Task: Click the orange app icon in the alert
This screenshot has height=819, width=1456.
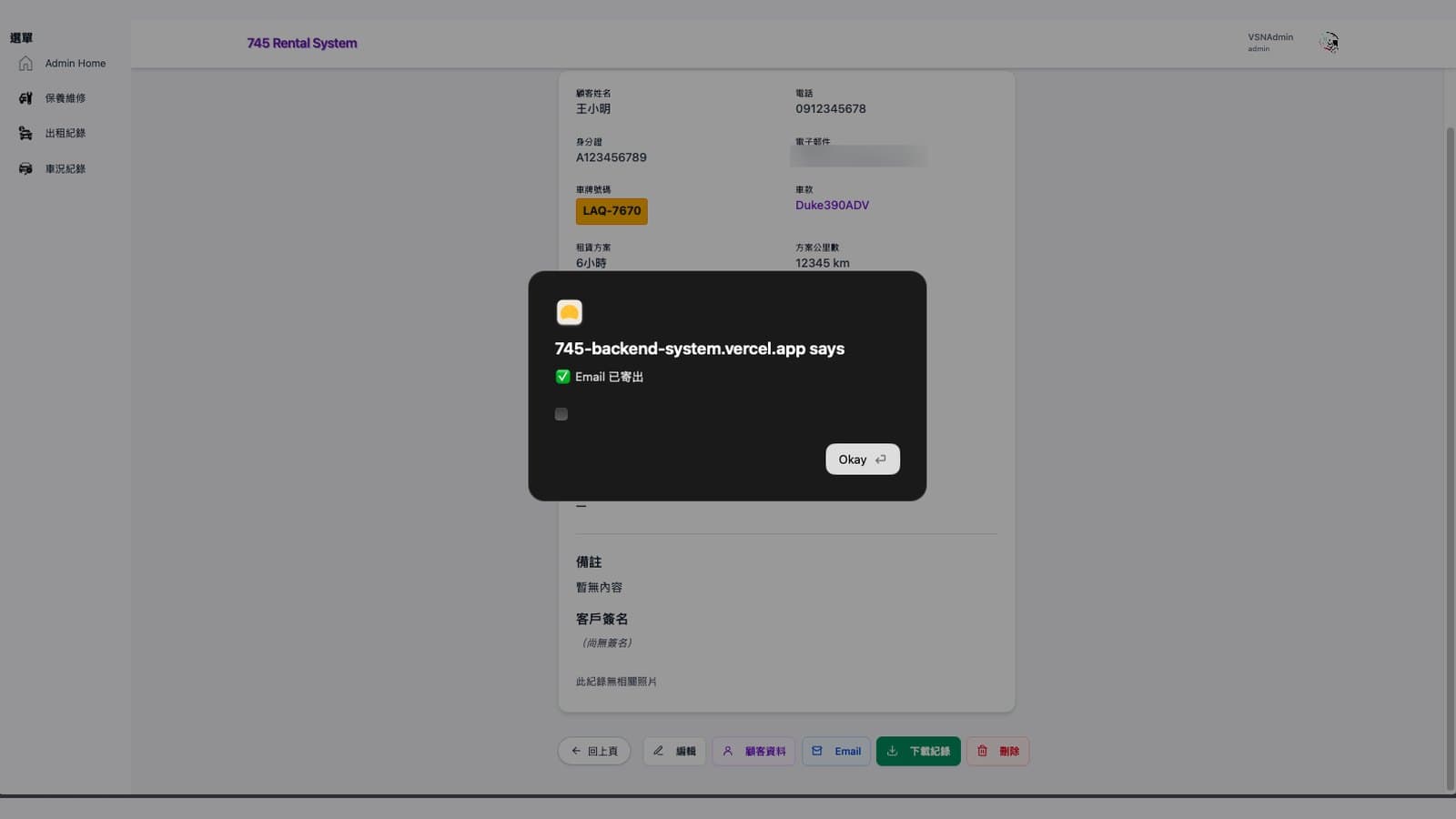Action: 570,313
